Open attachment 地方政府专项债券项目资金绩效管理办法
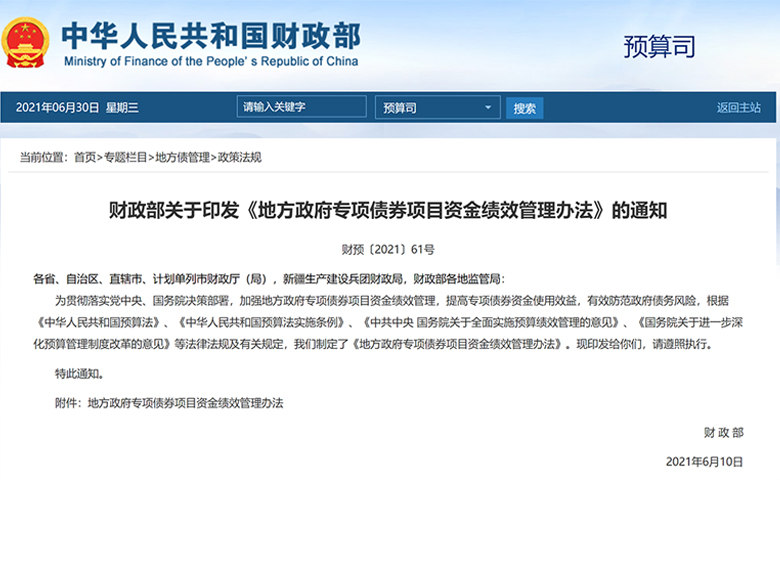 pyautogui.click(x=186, y=403)
